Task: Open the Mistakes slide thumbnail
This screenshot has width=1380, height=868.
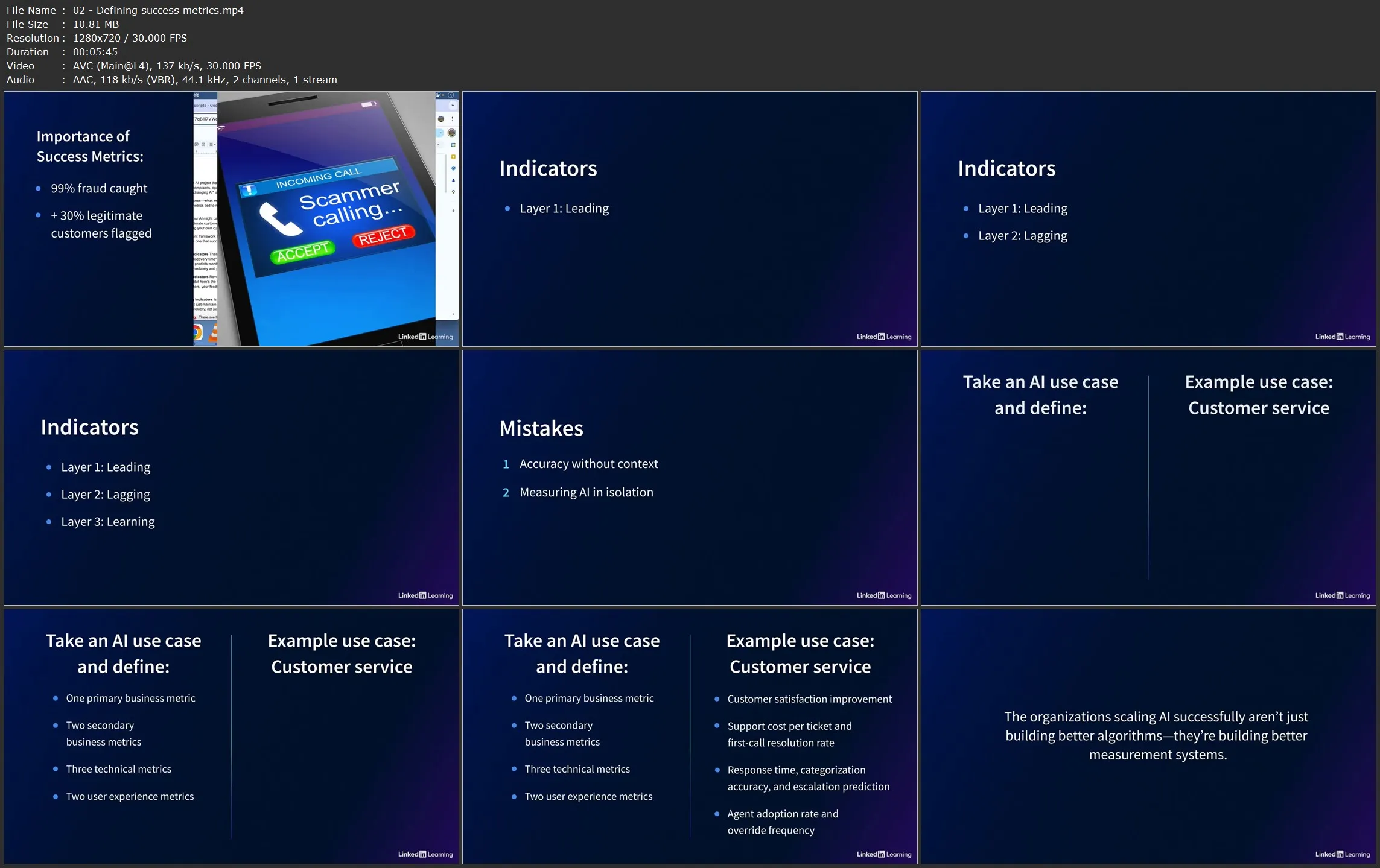Action: 690,478
